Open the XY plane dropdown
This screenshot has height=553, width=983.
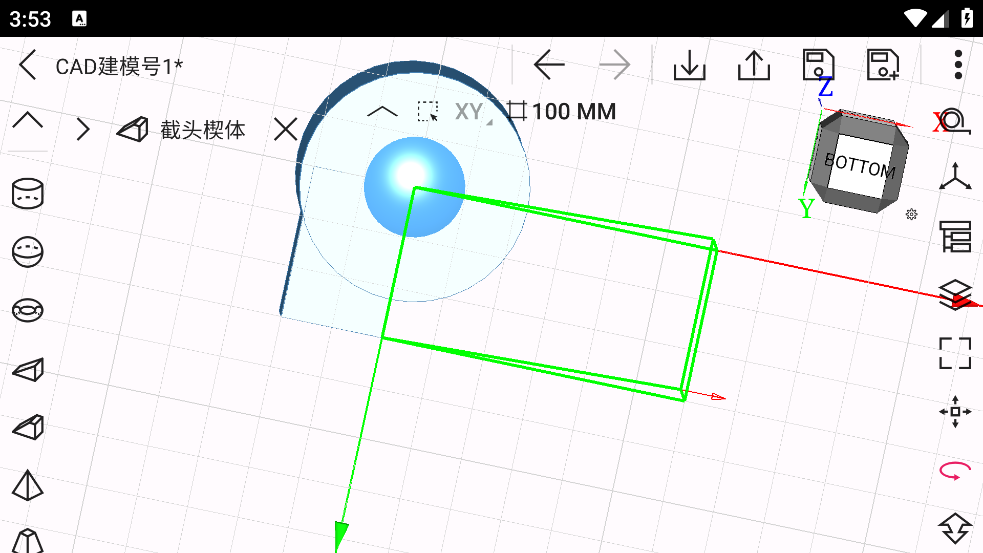point(473,112)
